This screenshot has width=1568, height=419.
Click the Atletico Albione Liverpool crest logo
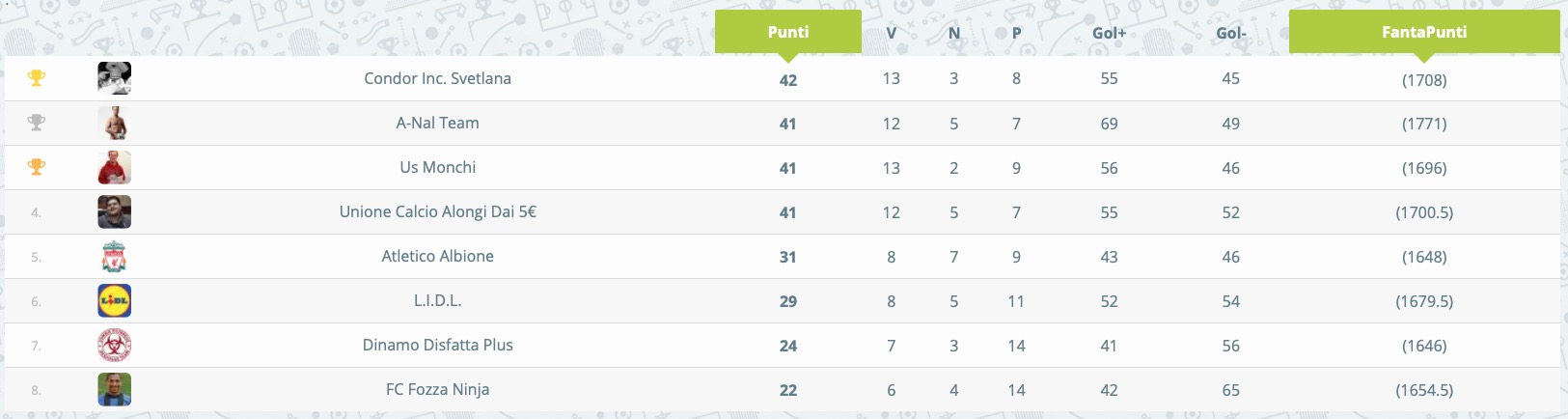[x=114, y=256]
